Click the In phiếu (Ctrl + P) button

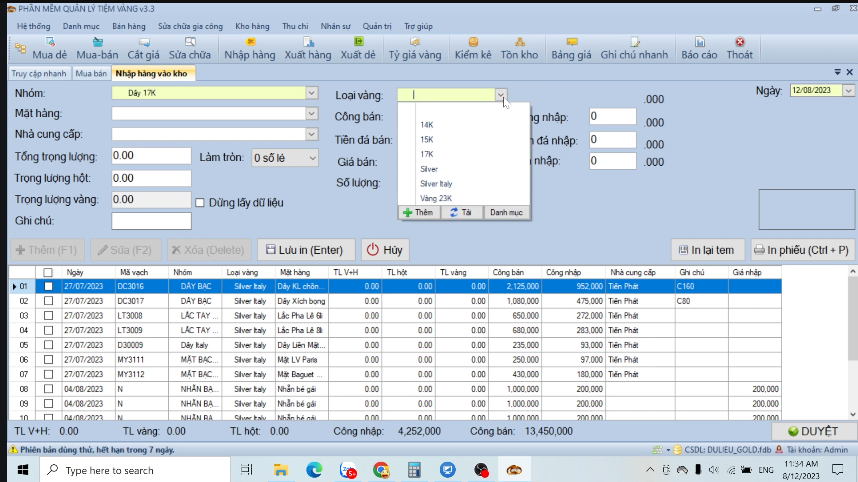[x=802, y=250]
